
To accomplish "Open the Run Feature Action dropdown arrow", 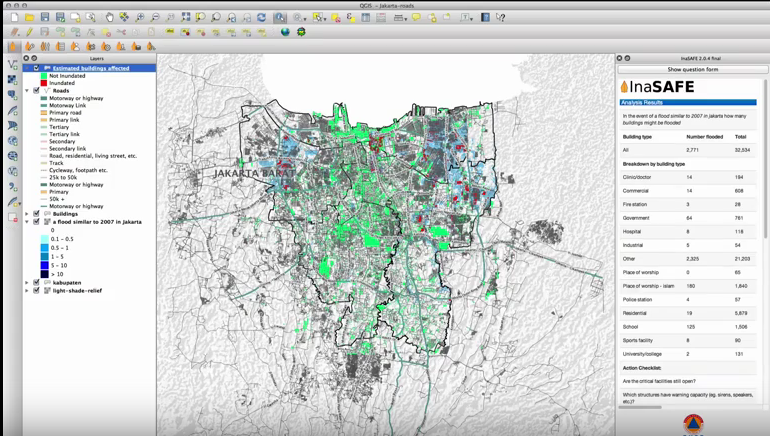I will [305, 19].
